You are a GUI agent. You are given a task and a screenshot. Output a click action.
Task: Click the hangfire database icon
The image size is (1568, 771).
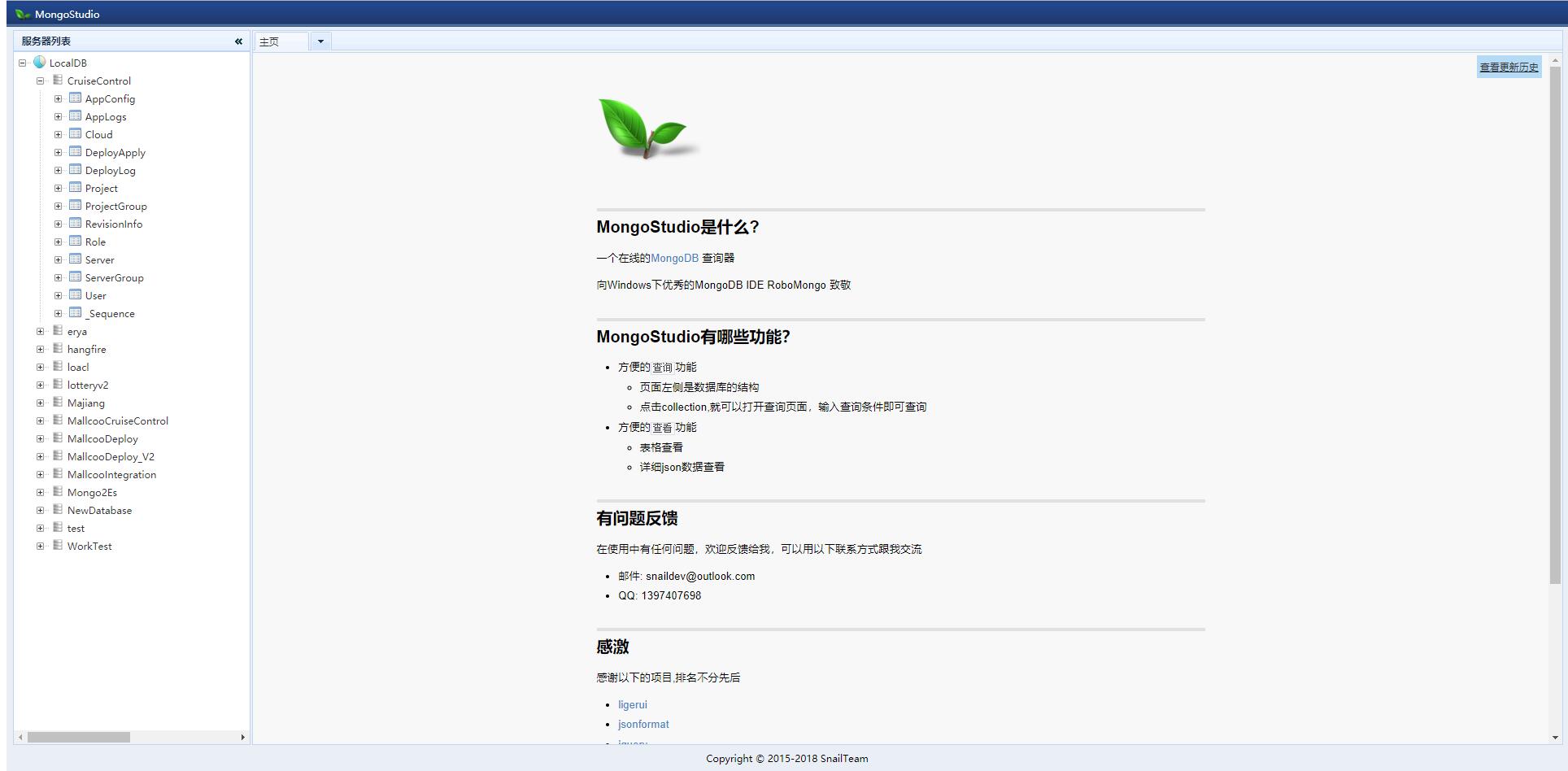[58, 348]
